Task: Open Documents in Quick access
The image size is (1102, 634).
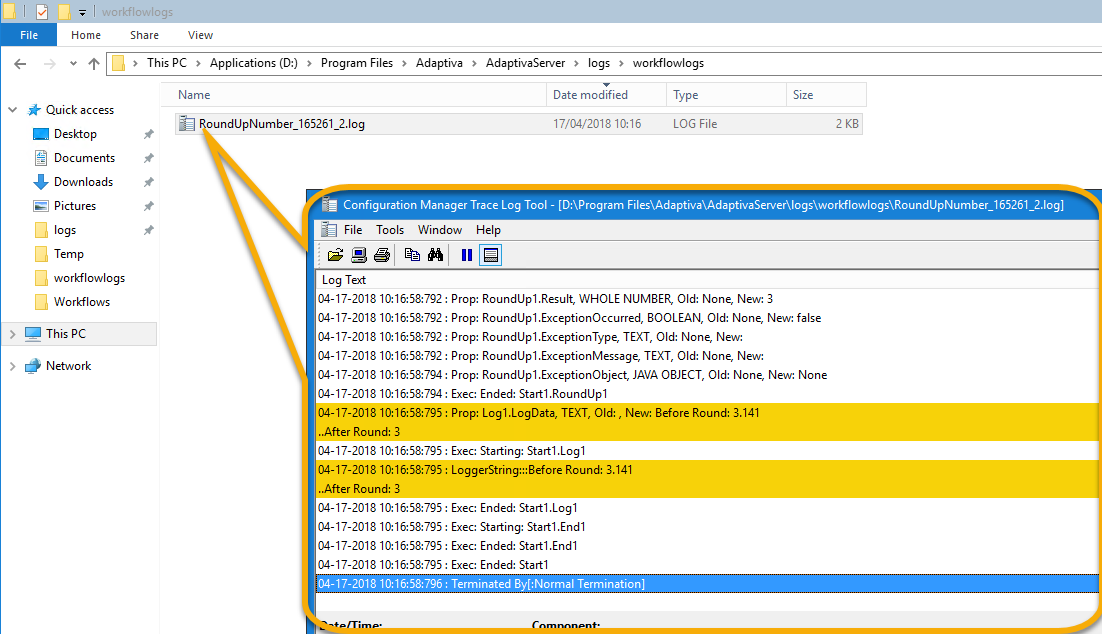Action: coord(84,157)
